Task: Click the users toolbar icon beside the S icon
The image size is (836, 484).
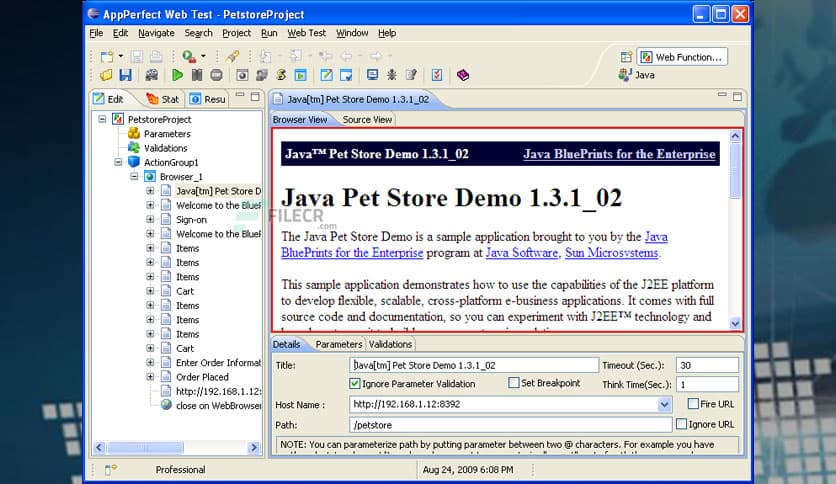Action: coord(262,75)
